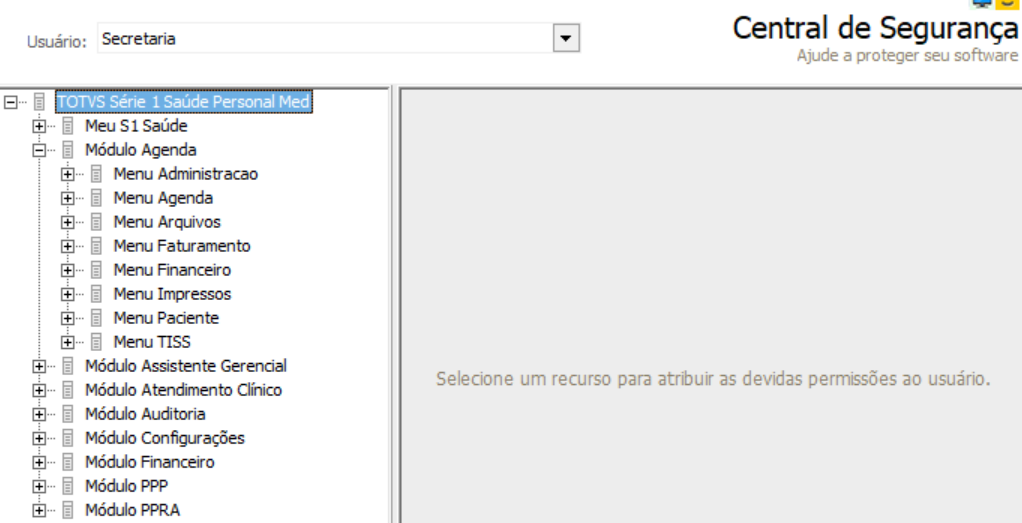Expand the Menu Financeiro node
This screenshot has width=1022, height=523.
click(x=67, y=270)
